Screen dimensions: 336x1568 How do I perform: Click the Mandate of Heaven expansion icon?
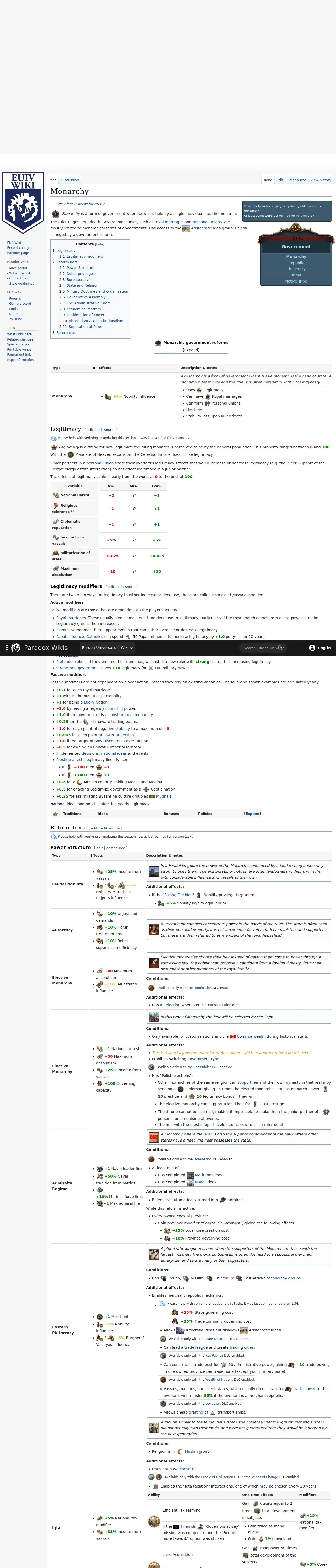[x=70, y=455]
